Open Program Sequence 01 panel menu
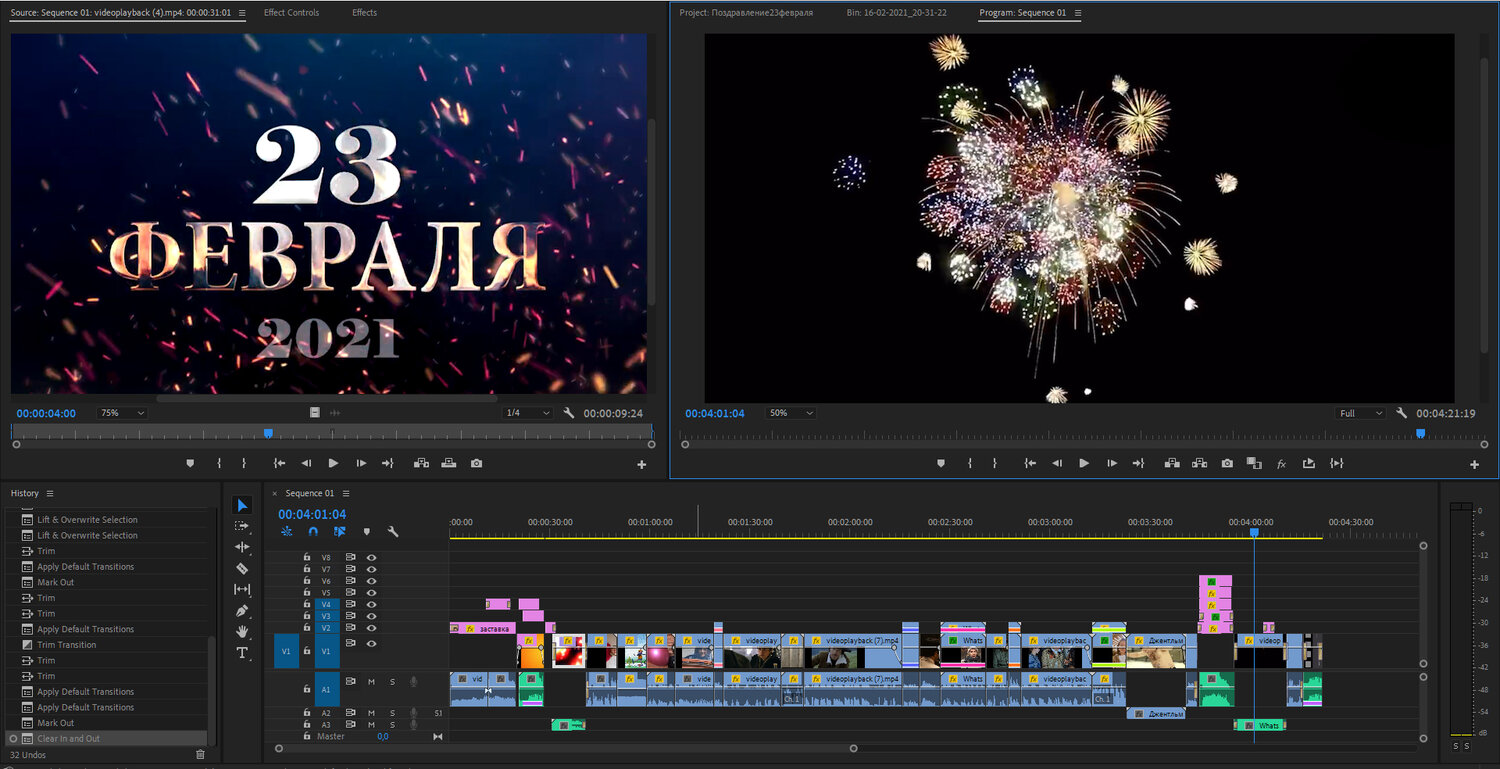This screenshot has height=769, width=1500. 1077,13
